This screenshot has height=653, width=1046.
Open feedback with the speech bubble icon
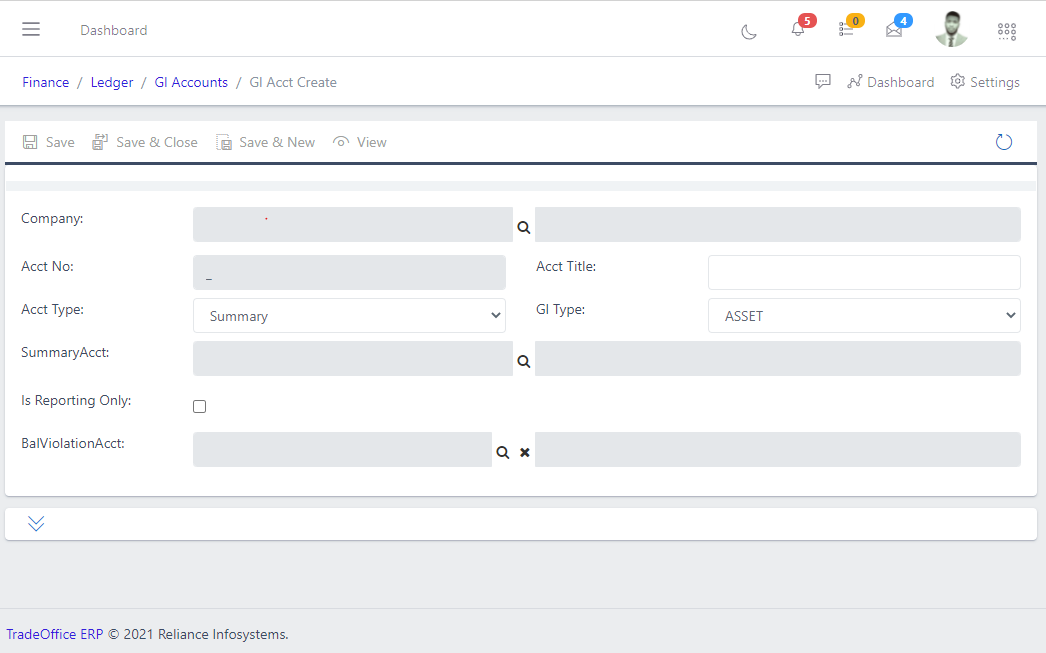point(822,81)
